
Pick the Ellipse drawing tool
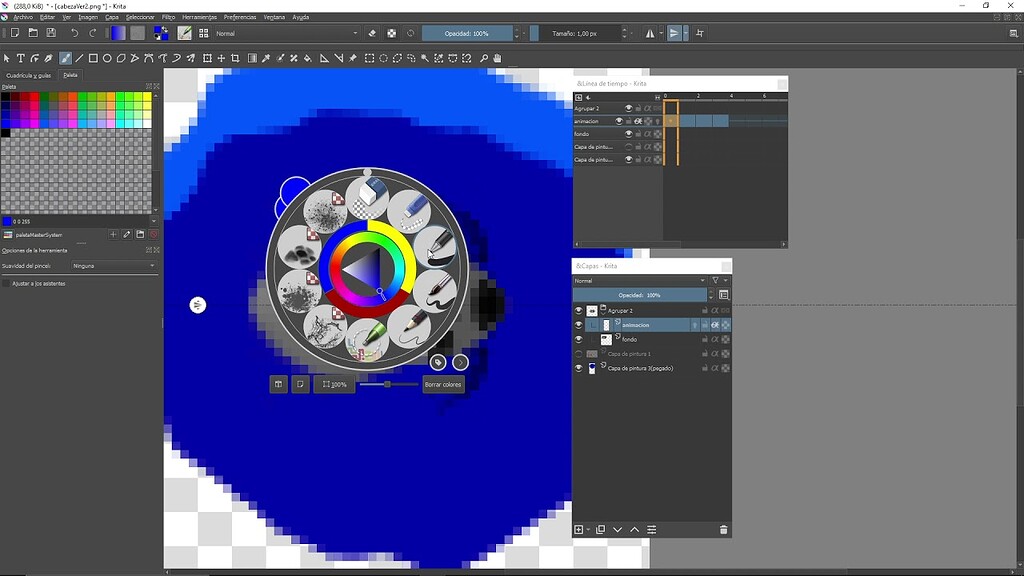107,59
